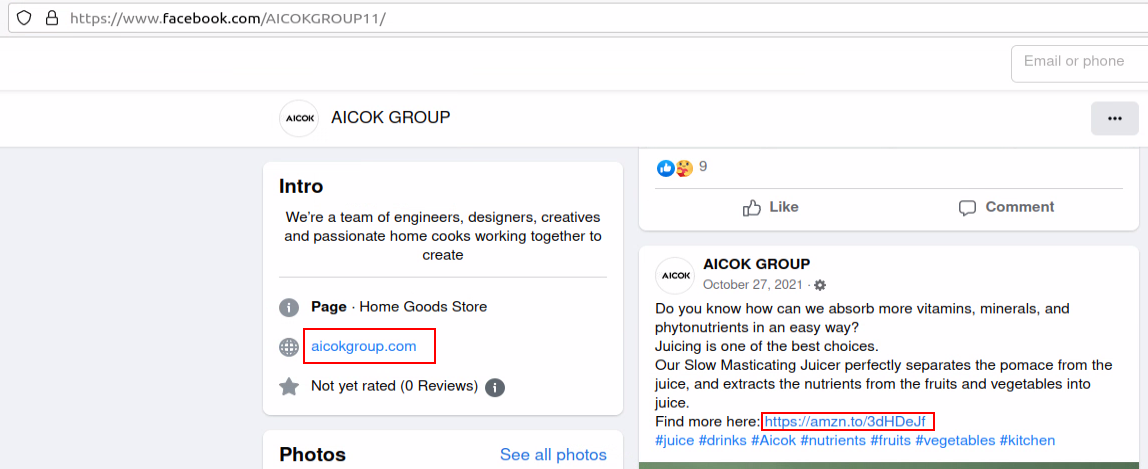Like the post with Like button
The width and height of the screenshot is (1148, 469).
click(771, 207)
